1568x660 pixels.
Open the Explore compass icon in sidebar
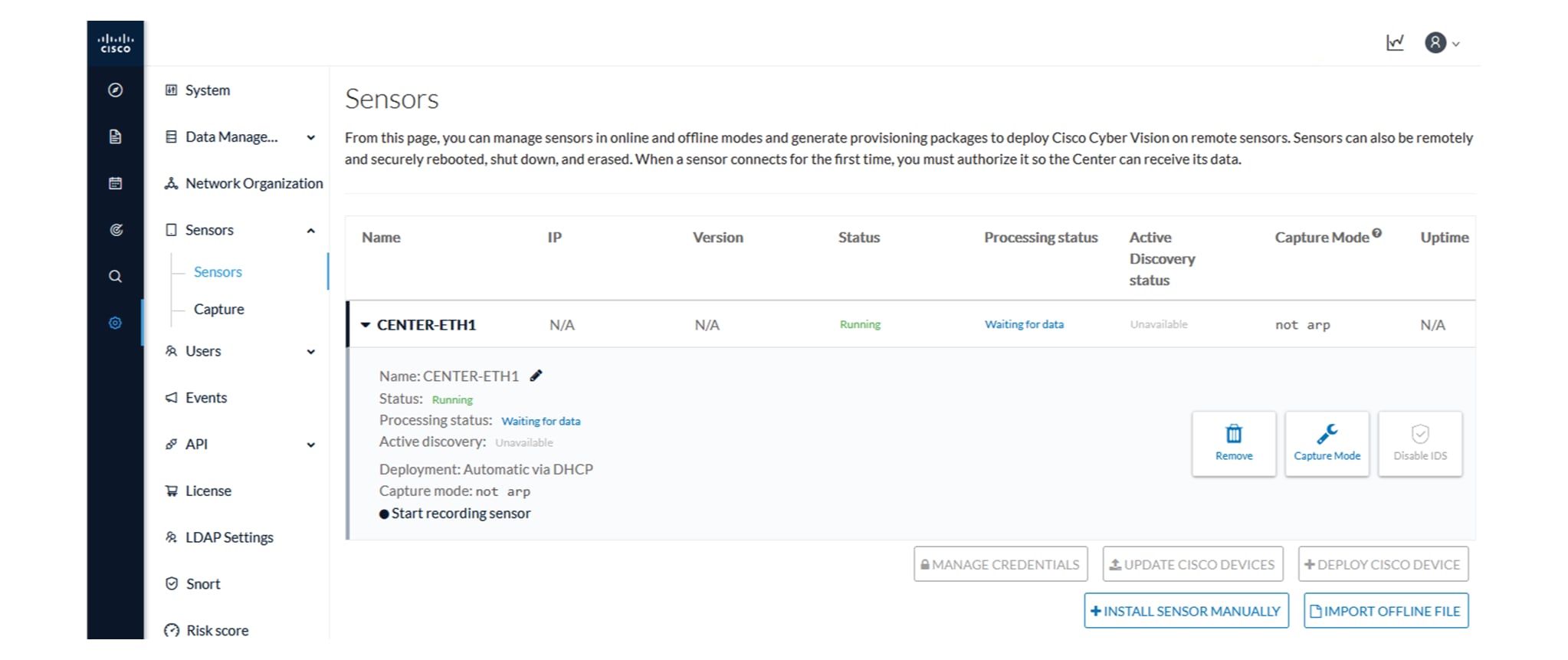point(115,90)
